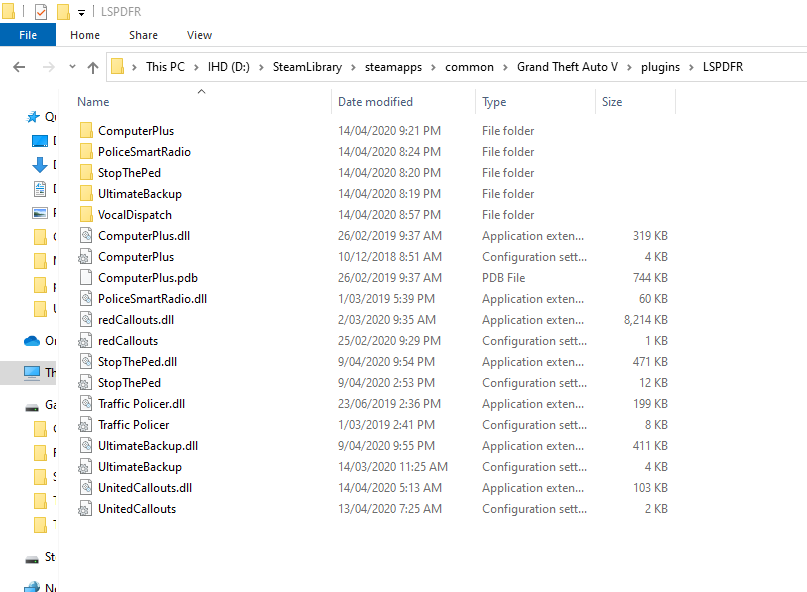Select the ComputerPlus.dll file icon
Viewport: 807px width, 592px height.
86,235
